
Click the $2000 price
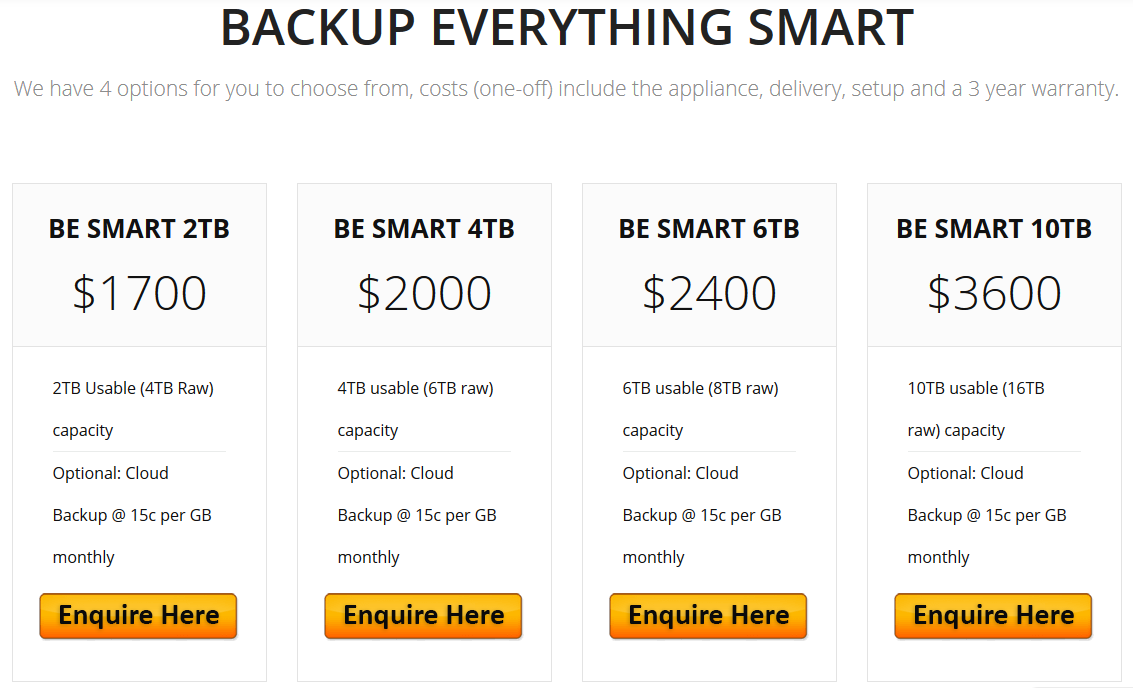coord(424,293)
